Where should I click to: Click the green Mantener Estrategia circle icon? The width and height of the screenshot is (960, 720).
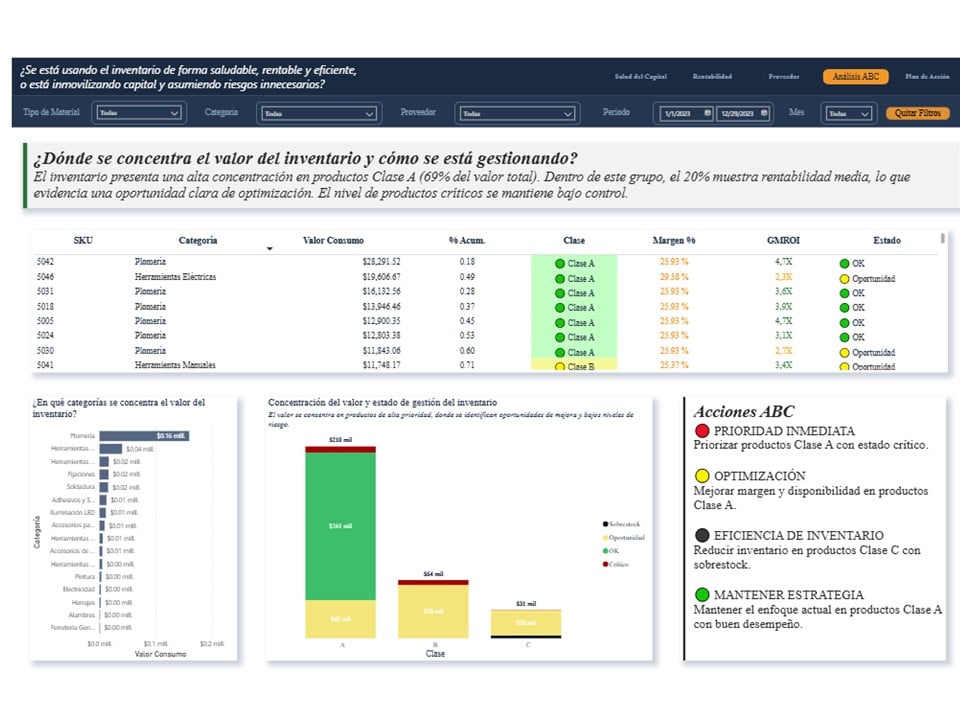tap(702, 594)
